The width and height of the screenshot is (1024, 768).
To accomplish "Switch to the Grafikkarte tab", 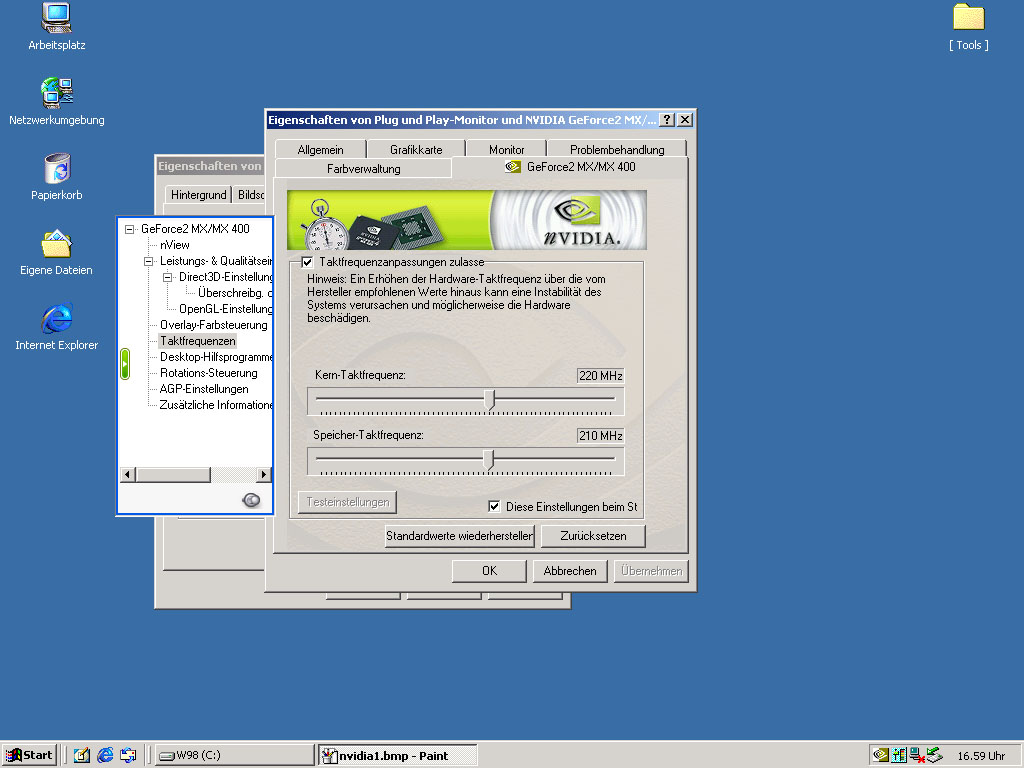I will [416, 150].
